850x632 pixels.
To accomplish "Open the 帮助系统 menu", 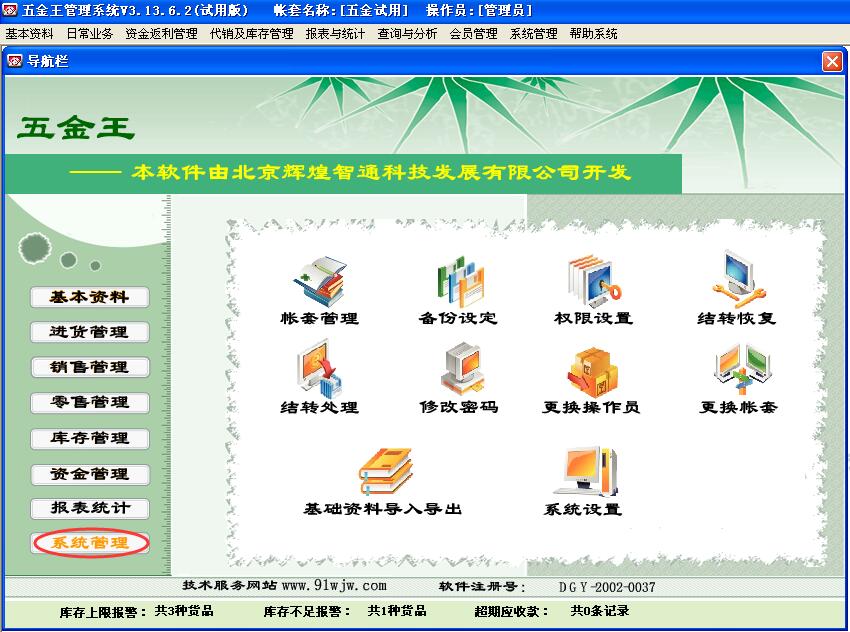I will click(x=594, y=34).
